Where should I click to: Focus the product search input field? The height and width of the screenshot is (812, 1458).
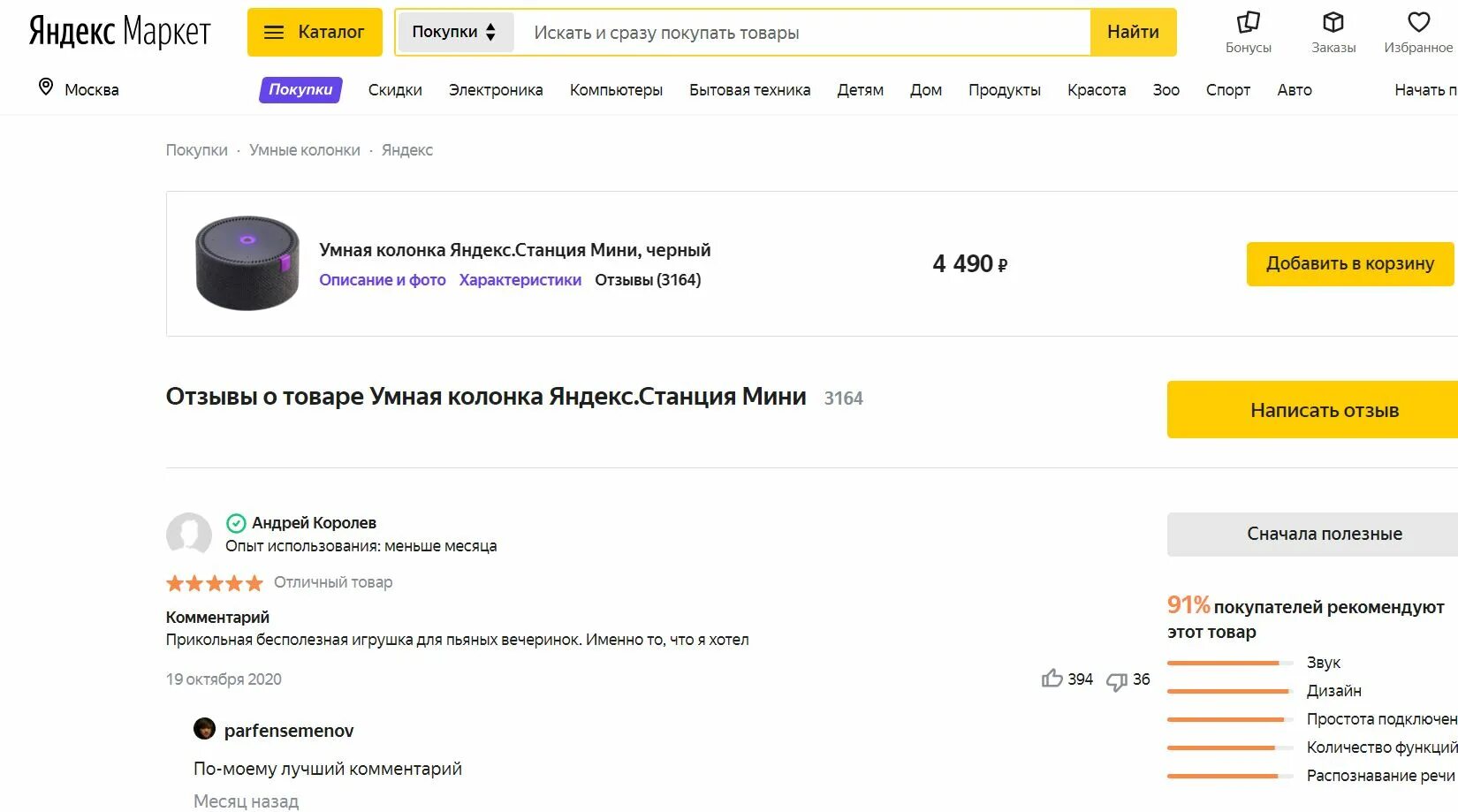[802, 33]
